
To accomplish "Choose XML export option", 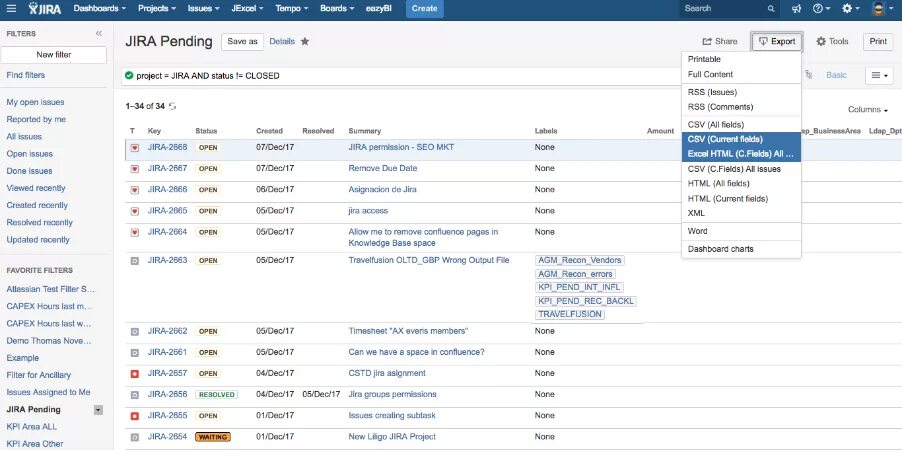I will point(741,213).
